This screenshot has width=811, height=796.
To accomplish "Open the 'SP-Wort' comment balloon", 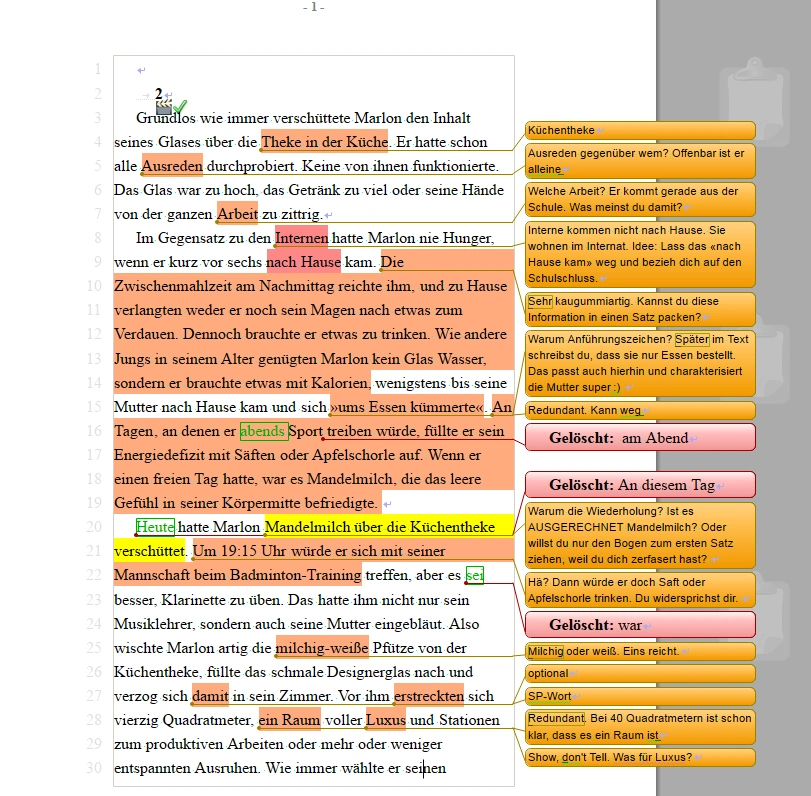I will tap(640, 696).
